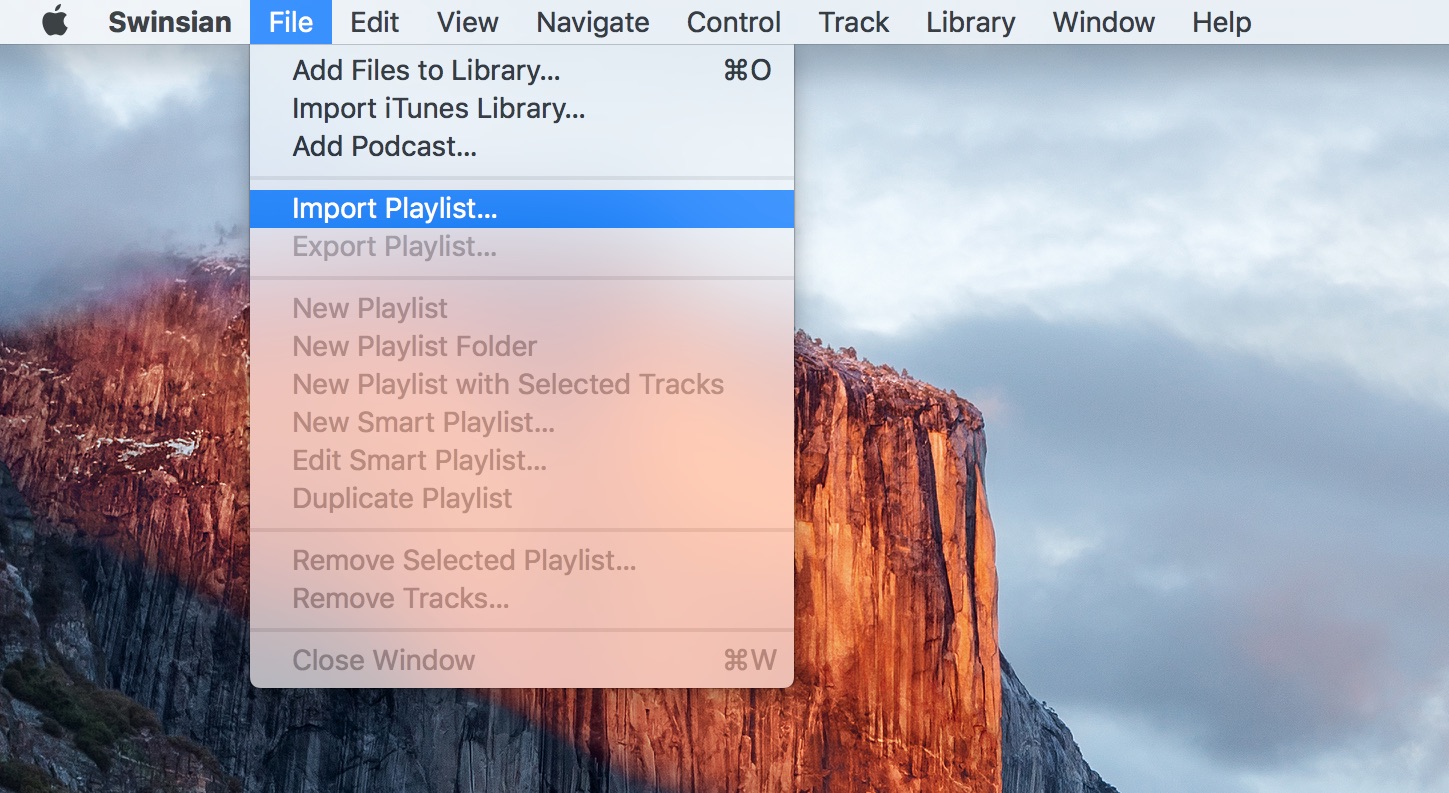Choose Import iTunes Library…
1449x793 pixels.
(522, 108)
